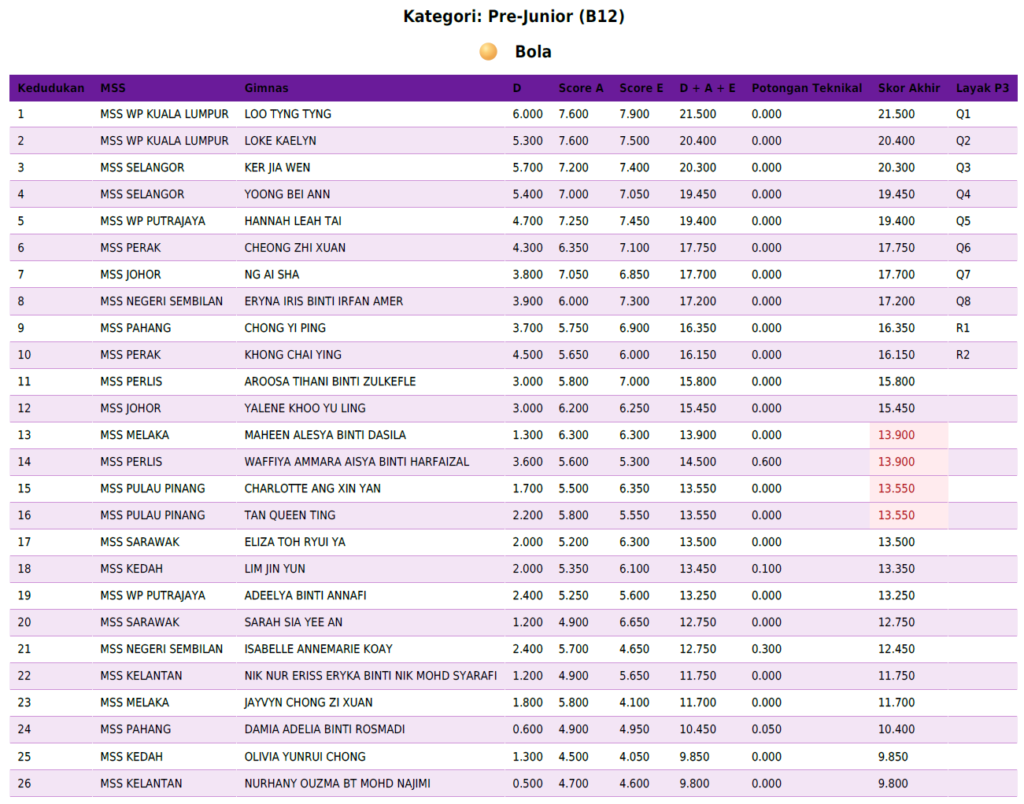Click highlighted 13.550 score for TAN QUEEN TING
1024x804 pixels.
[x=896, y=515]
